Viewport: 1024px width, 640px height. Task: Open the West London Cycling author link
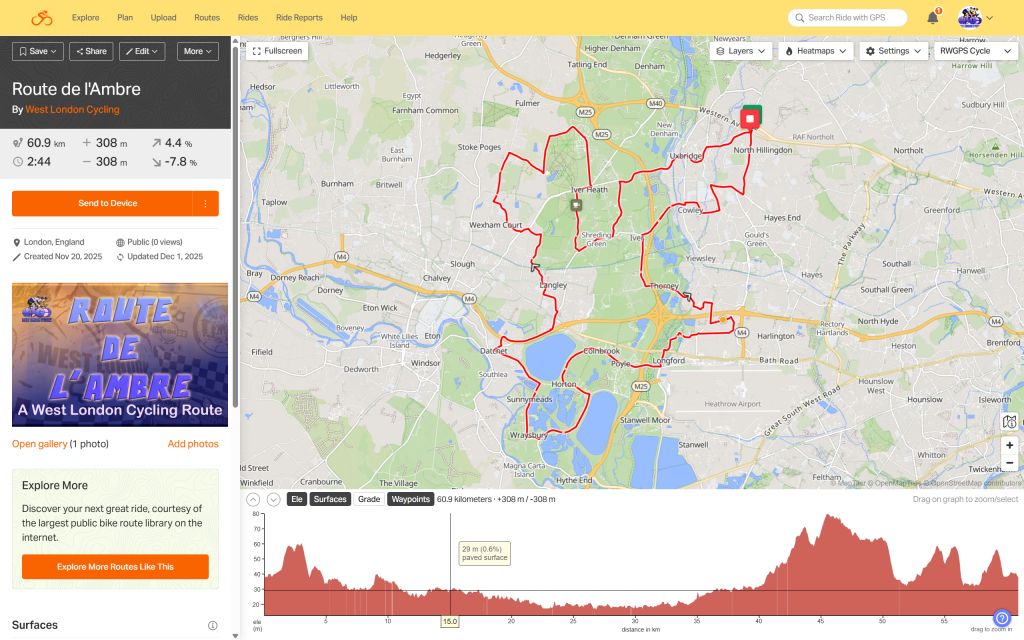(72, 110)
